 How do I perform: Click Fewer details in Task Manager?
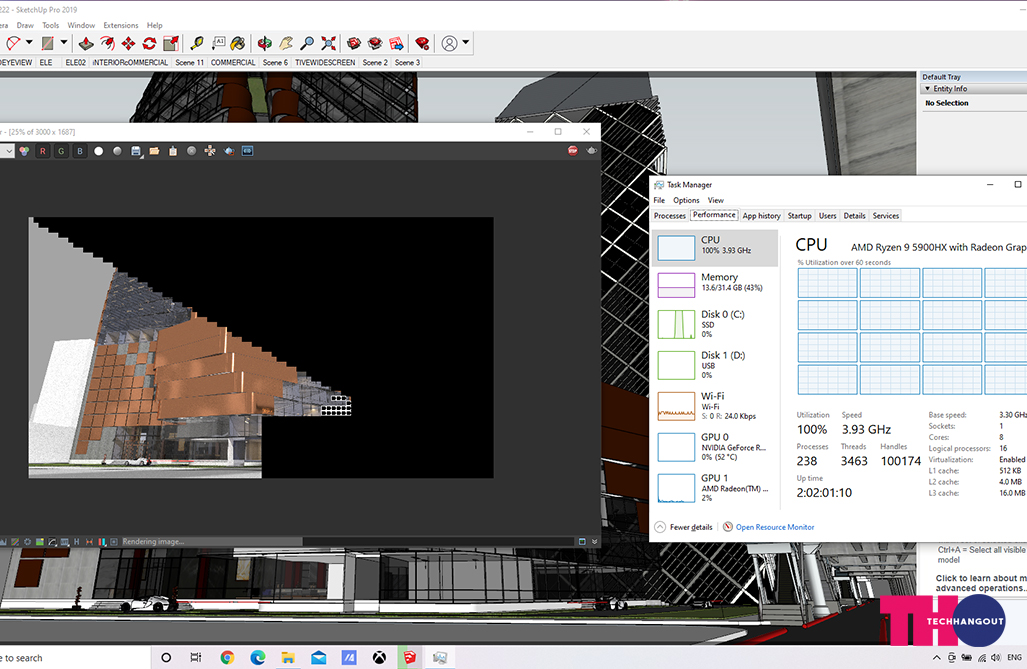684,527
